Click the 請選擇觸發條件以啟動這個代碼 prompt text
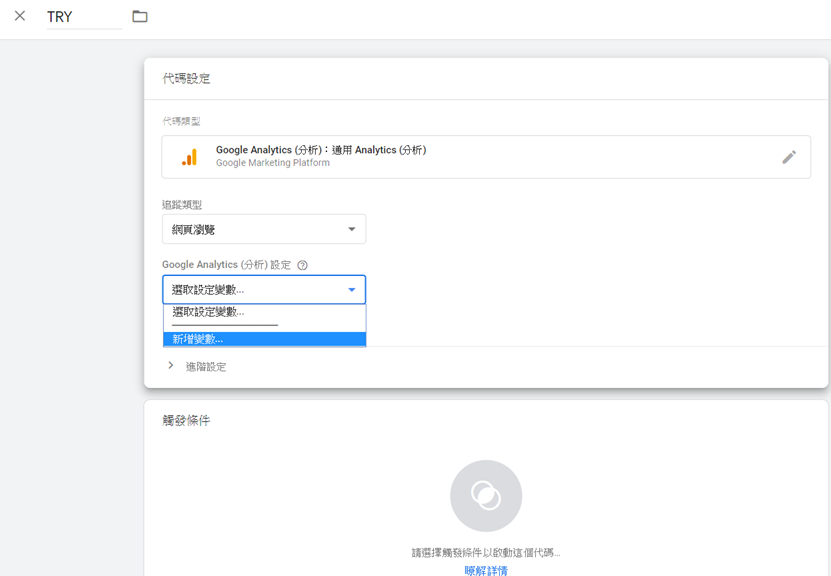The height and width of the screenshot is (576, 831). [x=486, y=553]
